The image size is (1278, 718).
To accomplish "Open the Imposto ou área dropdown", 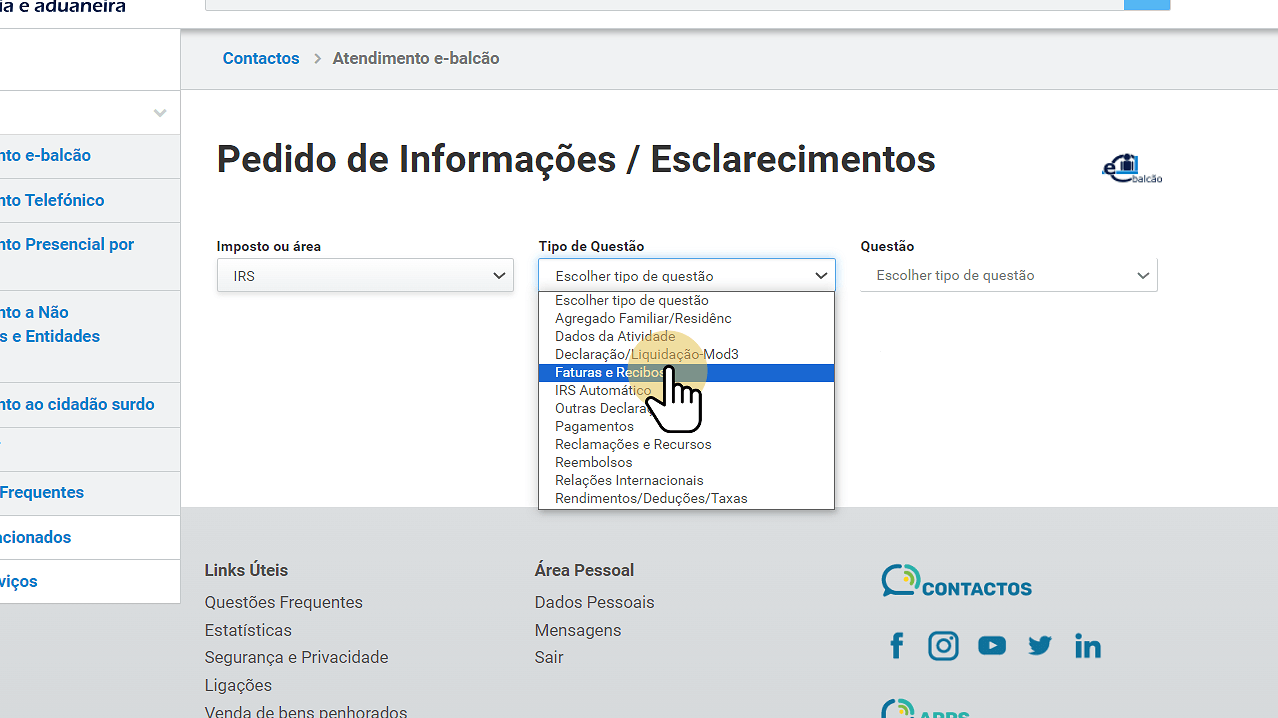I will tap(365, 276).
